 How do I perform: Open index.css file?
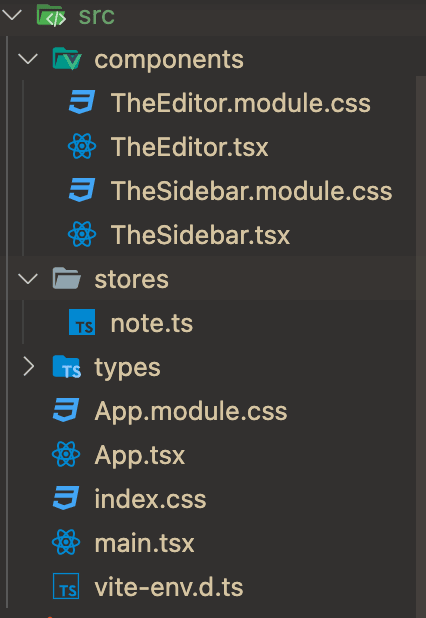tap(150, 499)
